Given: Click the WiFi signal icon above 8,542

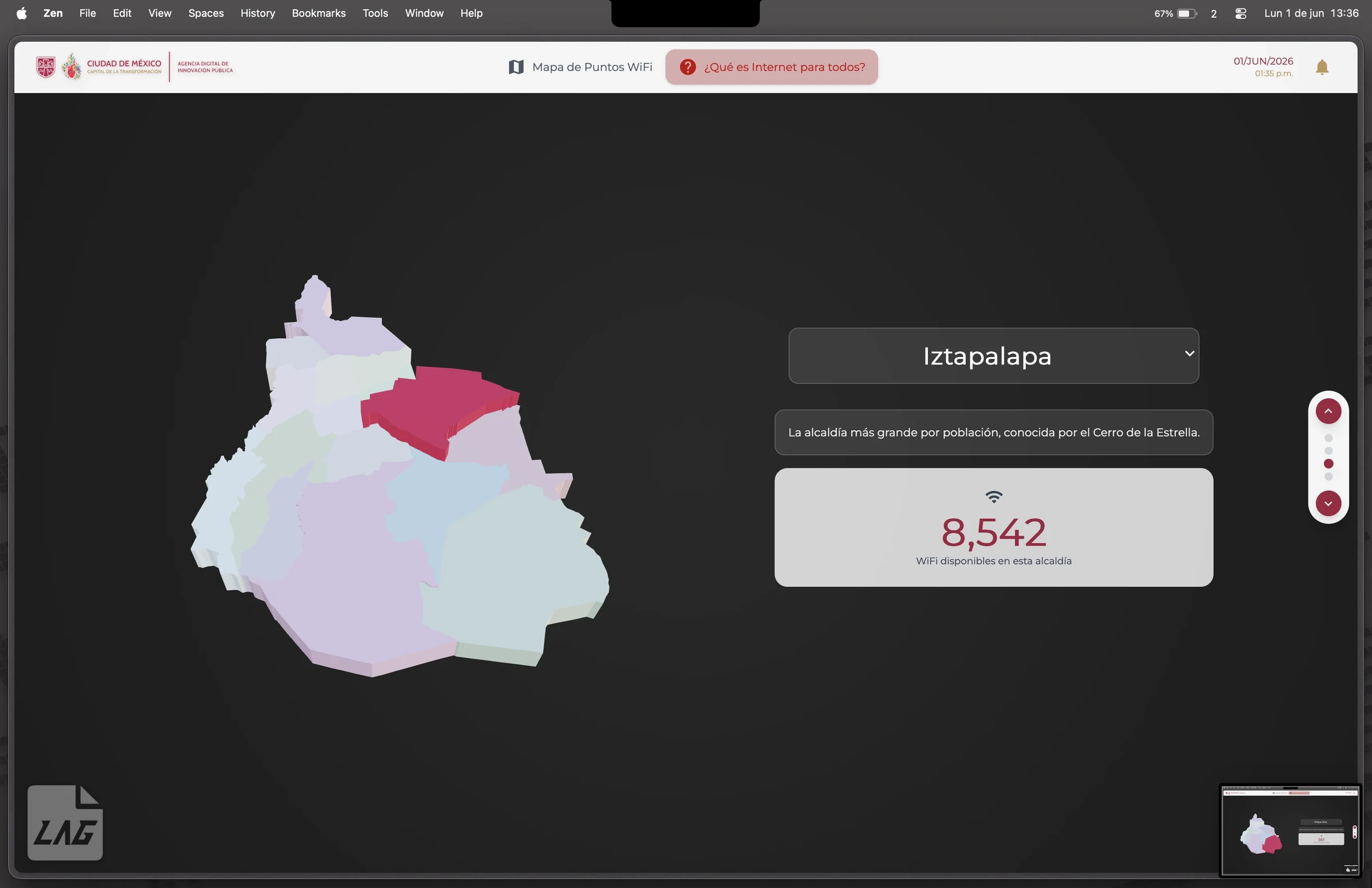Looking at the screenshot, I should tap(993, 497).
